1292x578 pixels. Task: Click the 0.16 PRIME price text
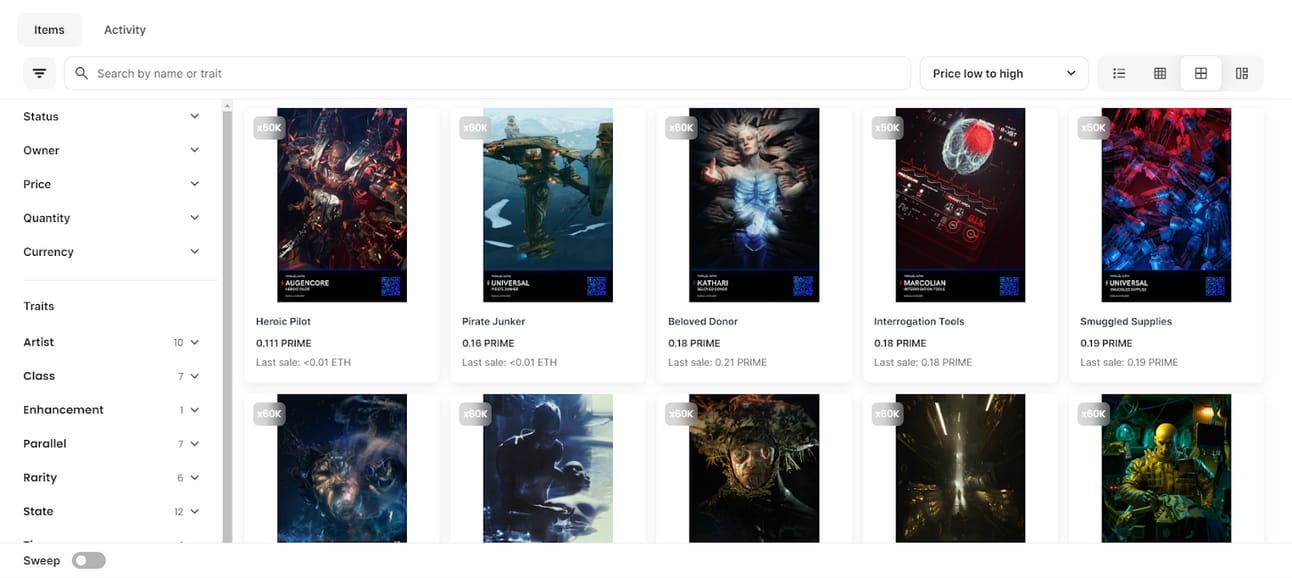coord(487,343)
